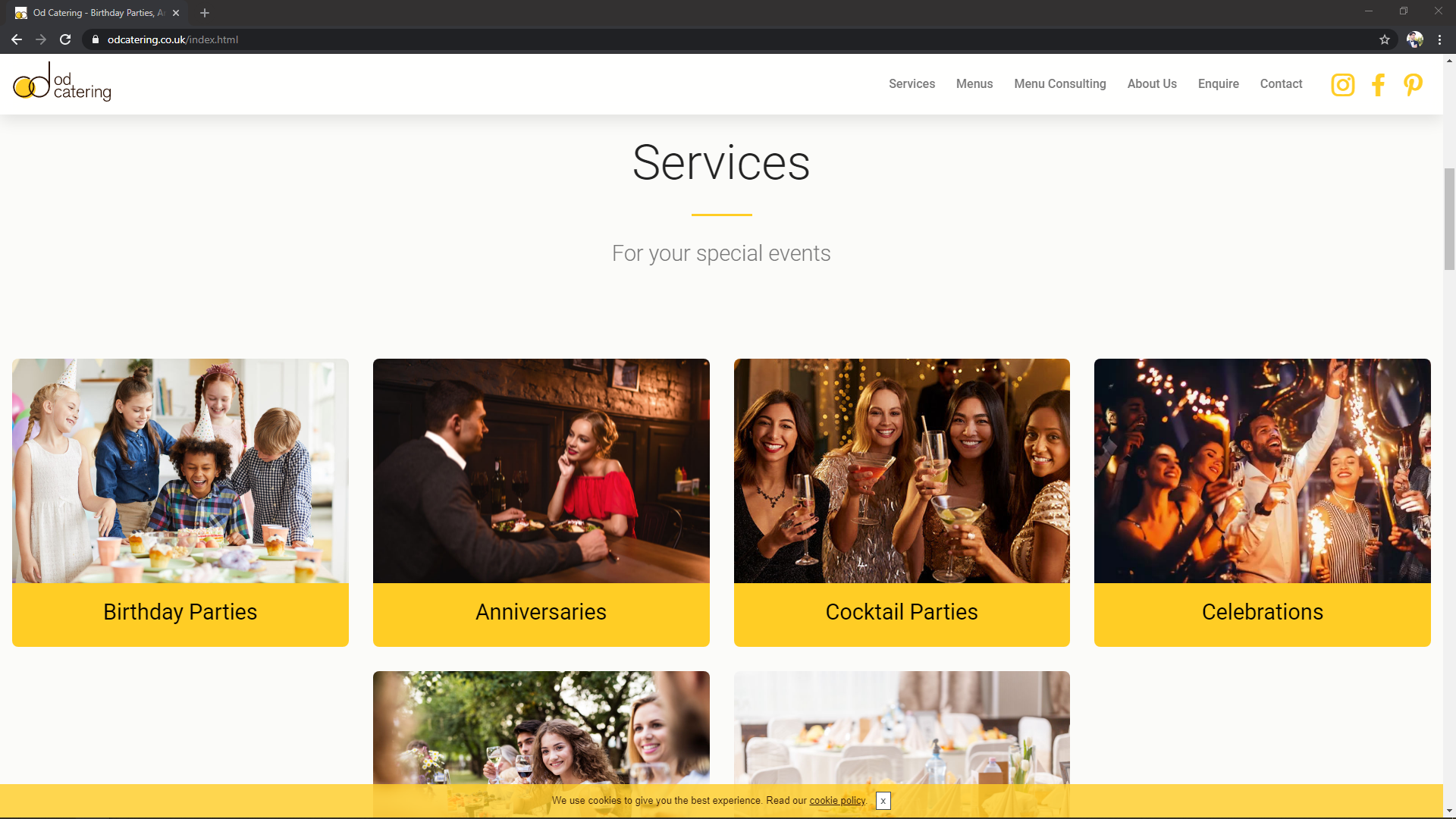Click the page vertical scrollbar thumb
Viewport: 1456px width, 819px height.
point(1449,218)
